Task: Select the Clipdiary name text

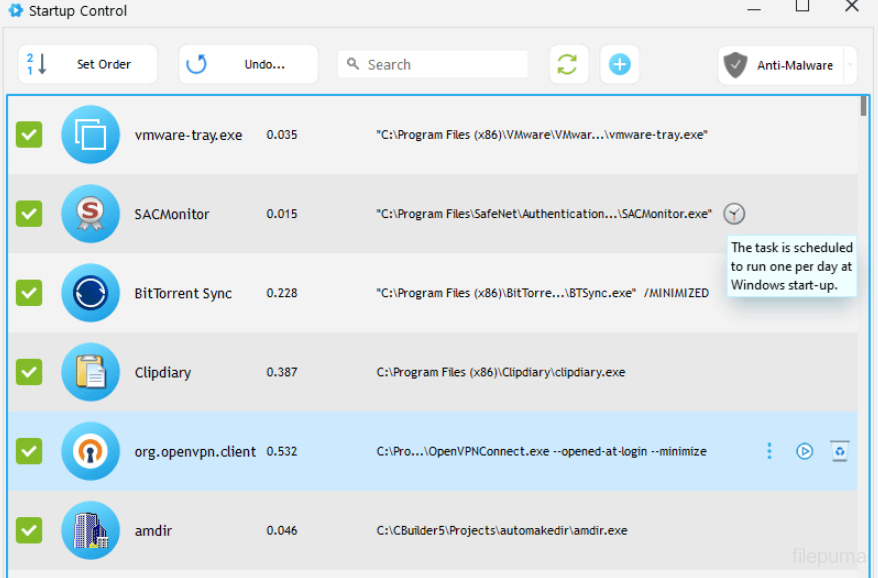Action: coord(163,372)
